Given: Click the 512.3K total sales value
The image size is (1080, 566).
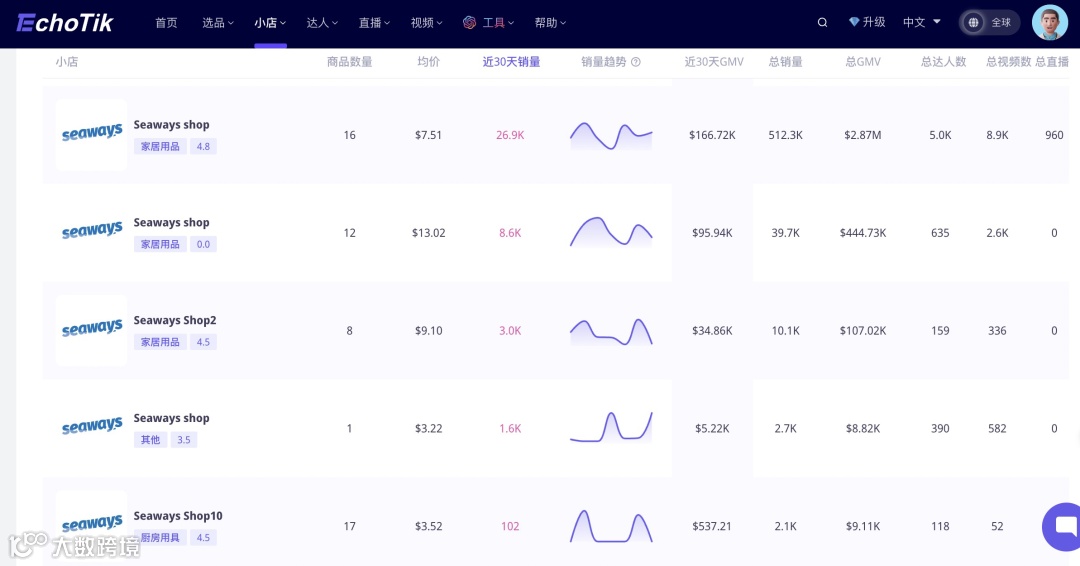Looking at the screenshot, I should [785, 135].
